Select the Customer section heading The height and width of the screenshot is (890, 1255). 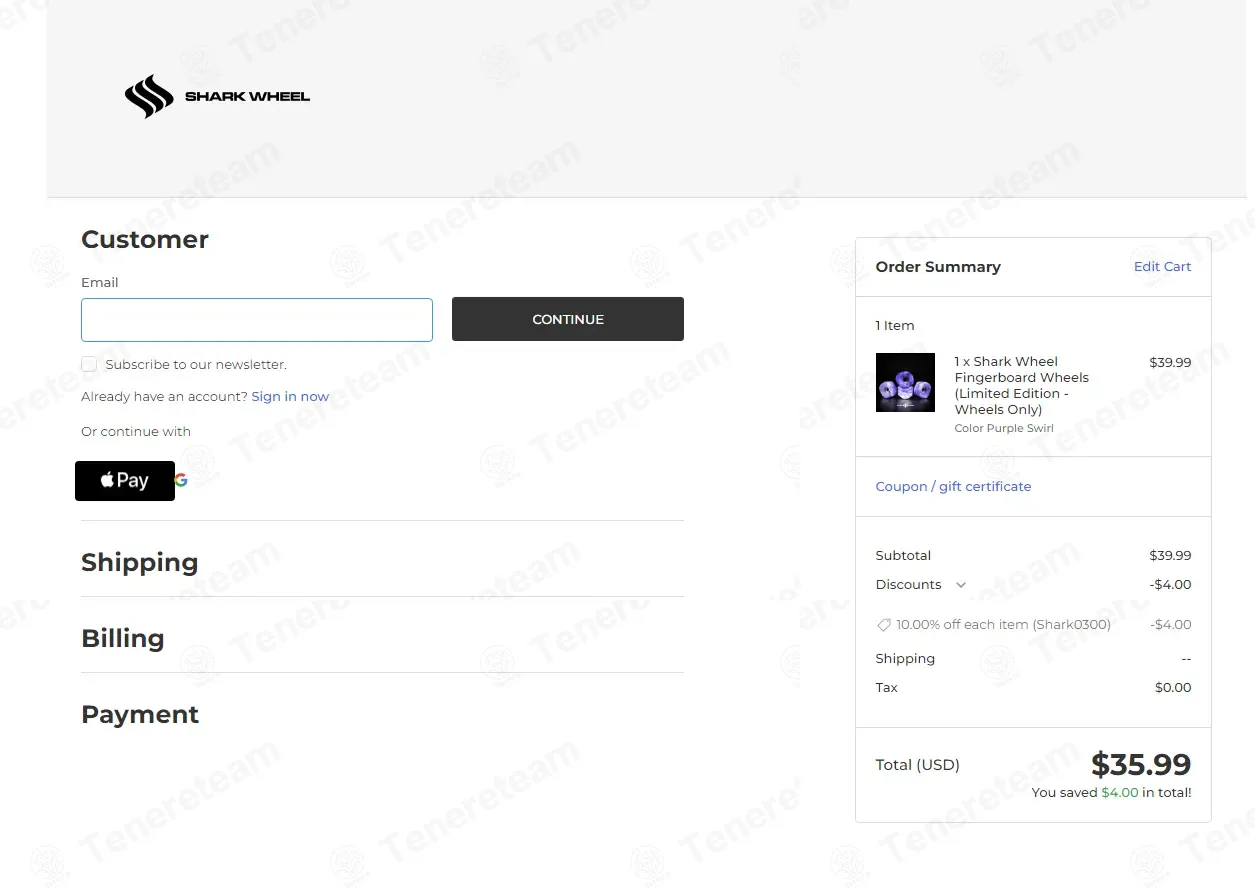coord(145,240)
